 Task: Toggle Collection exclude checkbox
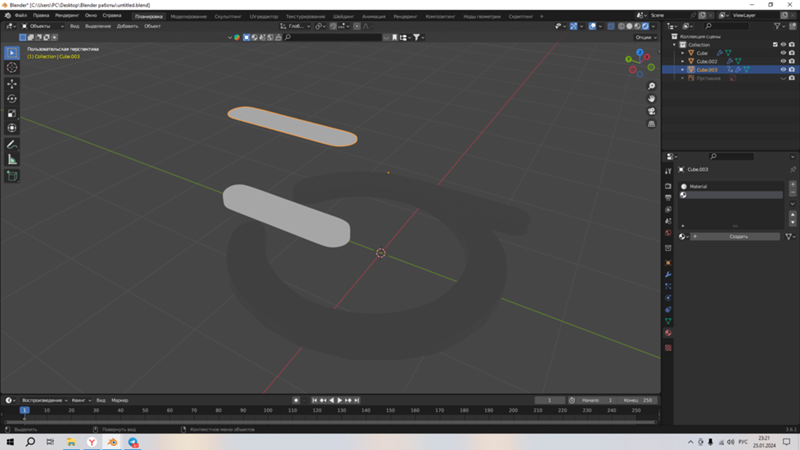(776, 45)
